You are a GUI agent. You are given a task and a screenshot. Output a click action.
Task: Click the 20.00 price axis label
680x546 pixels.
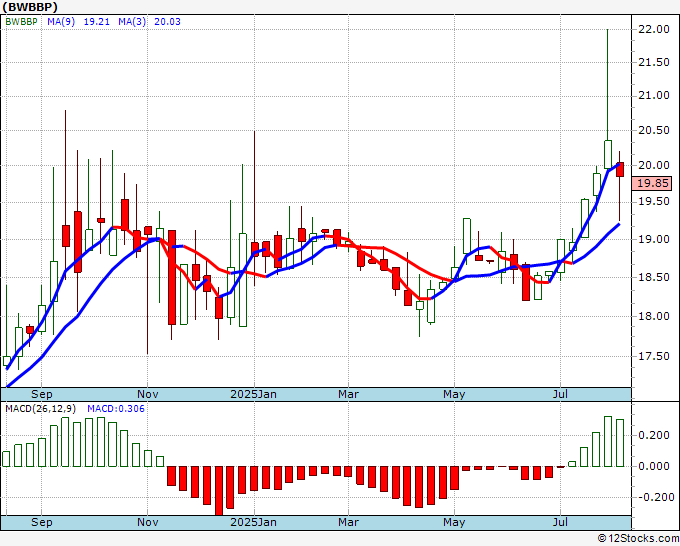654,165
